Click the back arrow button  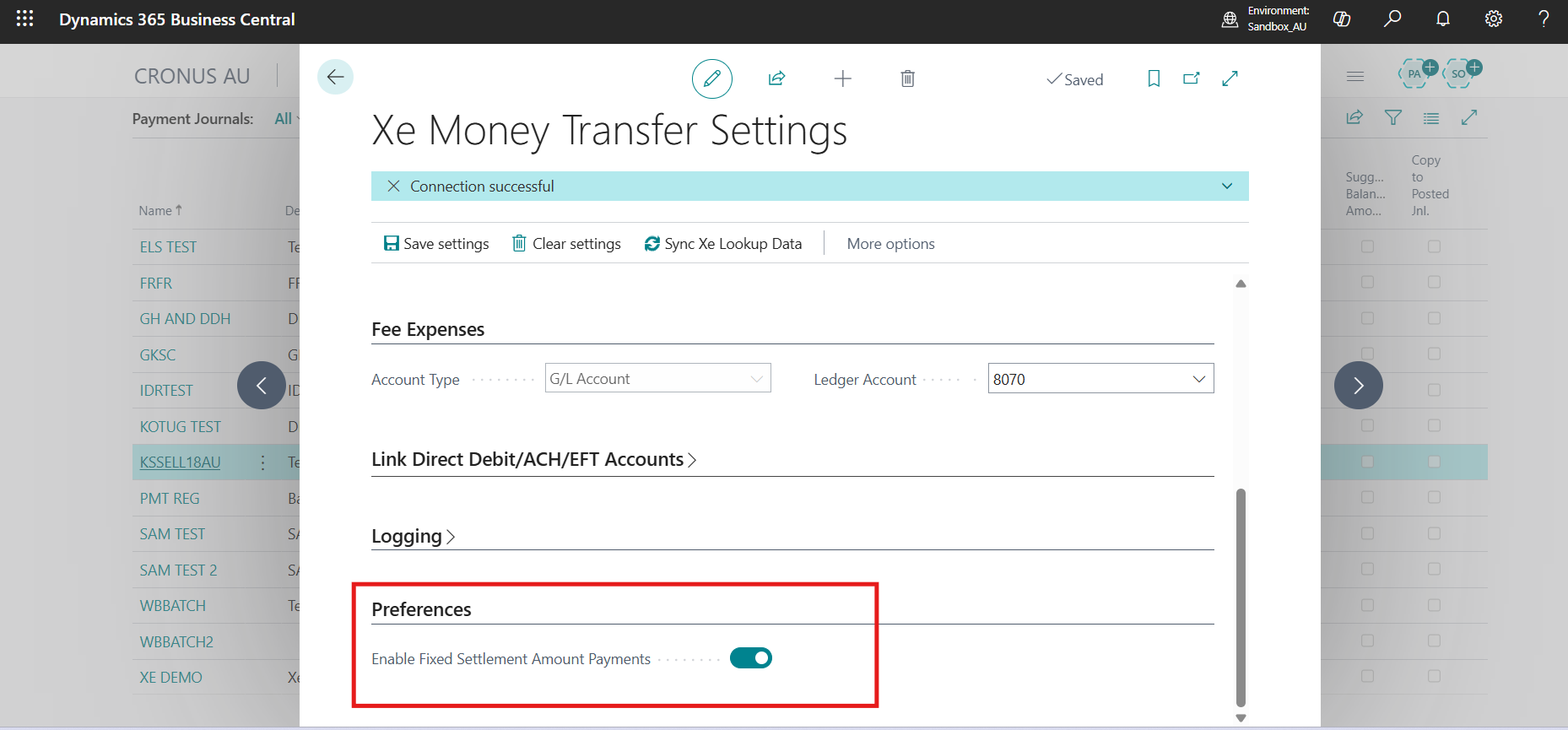tap(335, 78)
